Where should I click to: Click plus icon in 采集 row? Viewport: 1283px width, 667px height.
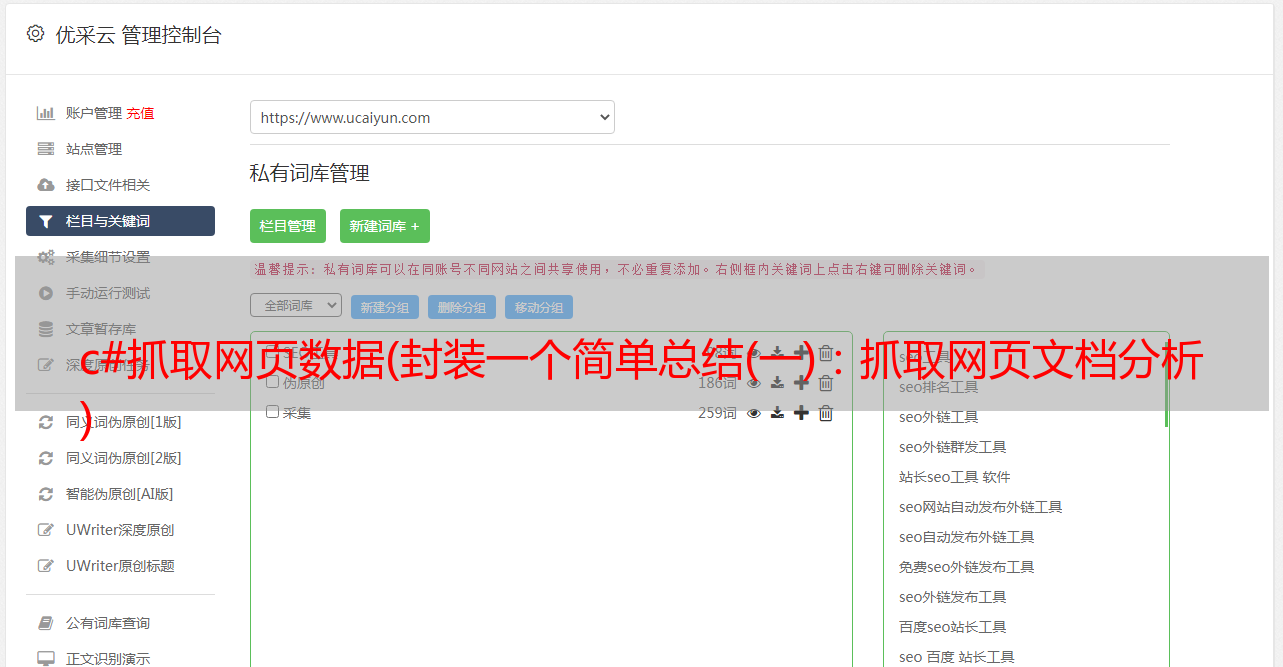801,413
